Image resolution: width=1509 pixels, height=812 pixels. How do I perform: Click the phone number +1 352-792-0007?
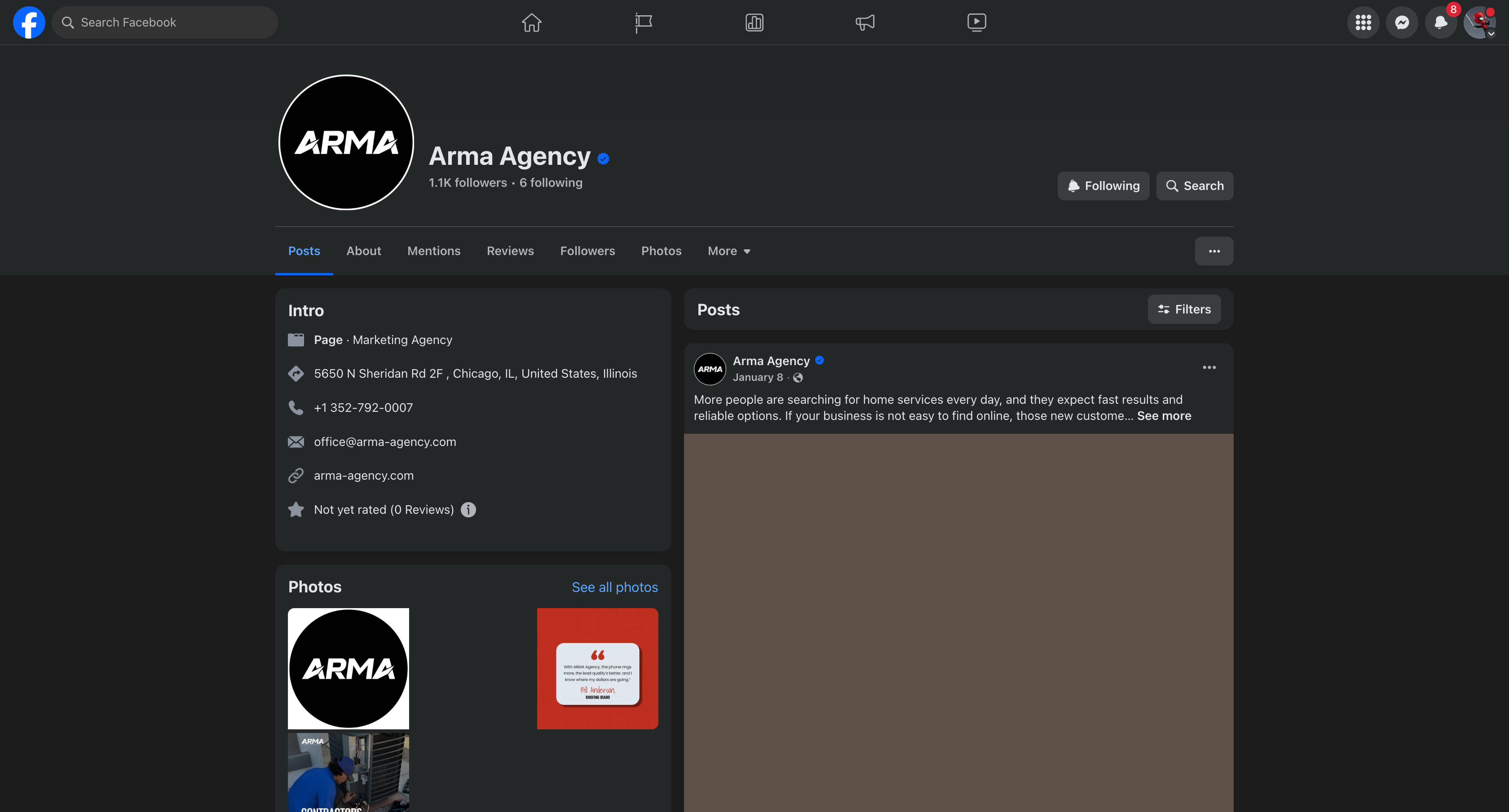coord(363,408)
